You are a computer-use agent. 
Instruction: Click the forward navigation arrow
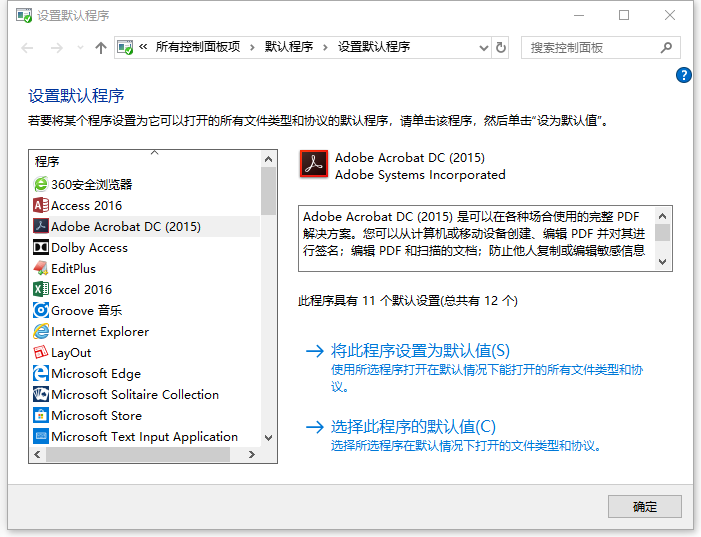click(x=57, y=47)
